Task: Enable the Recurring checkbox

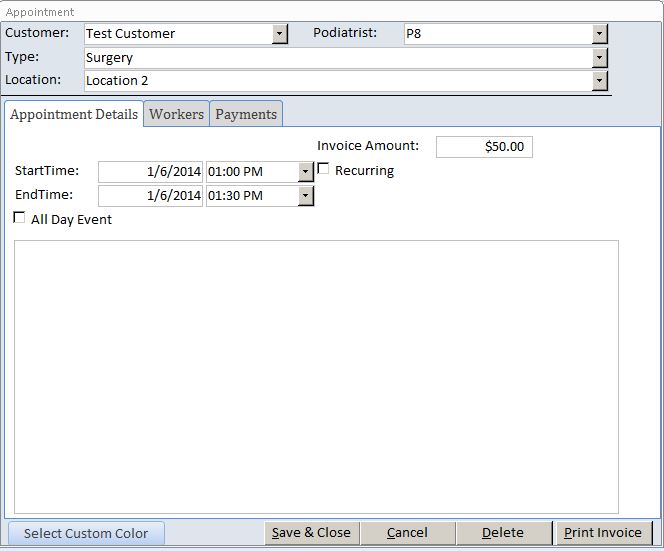Action: pyautogui.click(x=323, y=169)
